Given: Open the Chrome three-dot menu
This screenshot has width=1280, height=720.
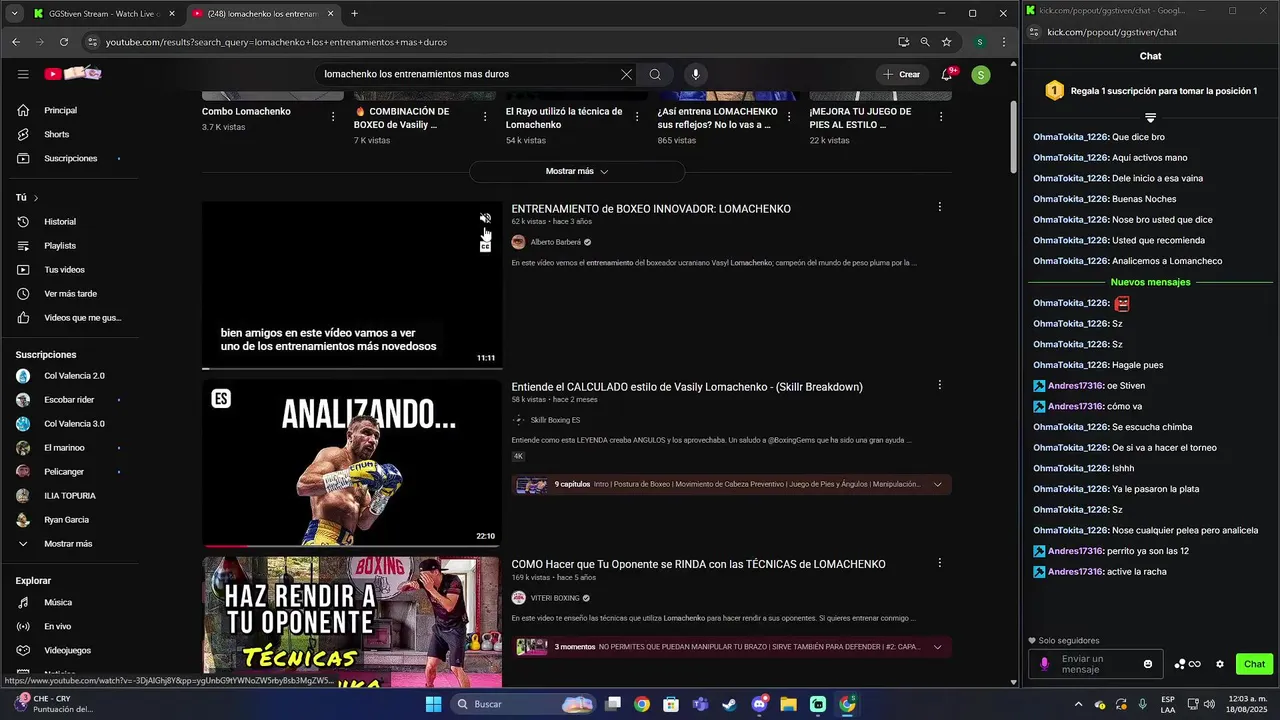Looking at the screenshot, I should (1003, 42).
